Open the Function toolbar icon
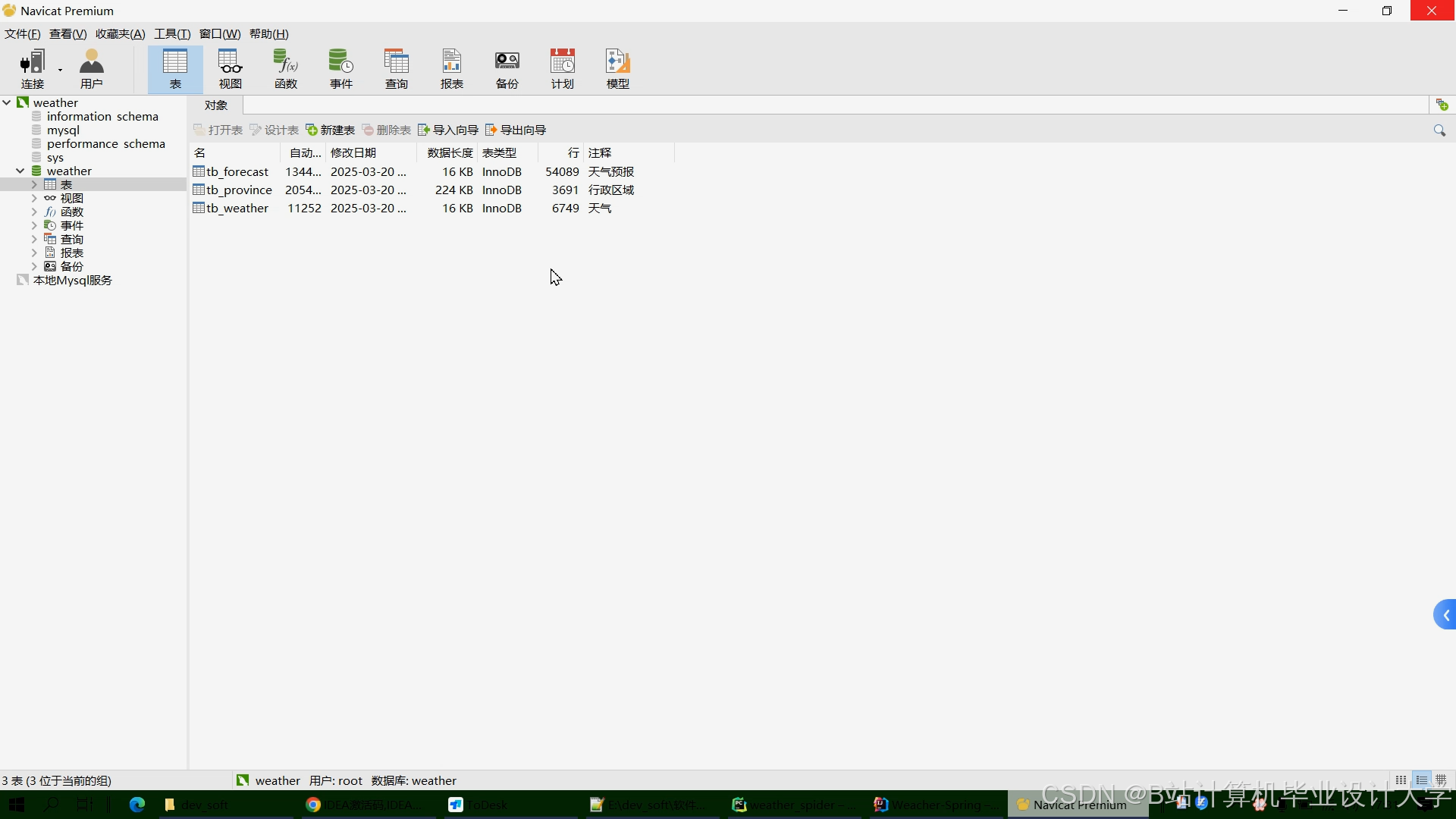 click(286, 69)
